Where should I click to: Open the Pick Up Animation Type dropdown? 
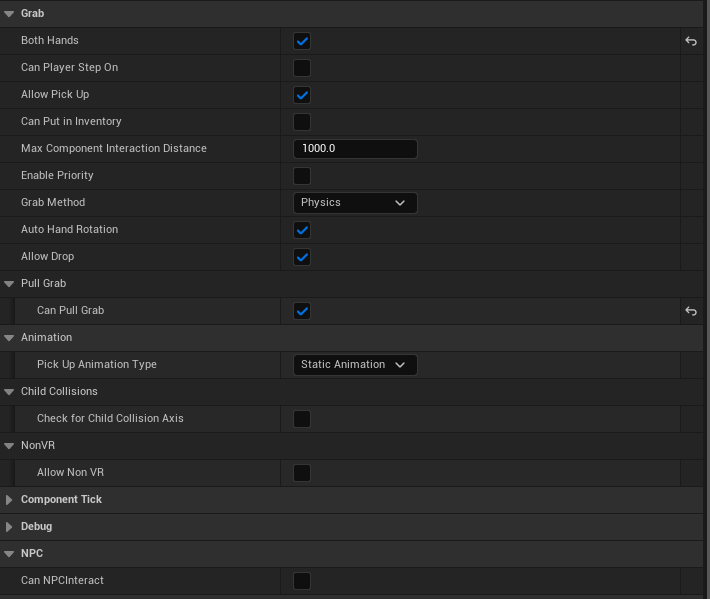click(355, 365)
